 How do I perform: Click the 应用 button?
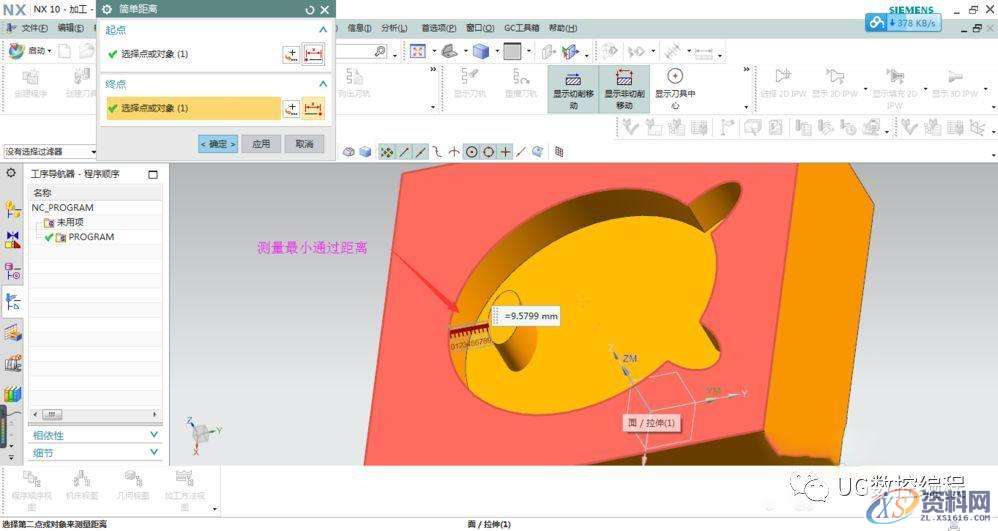[261, 144]
